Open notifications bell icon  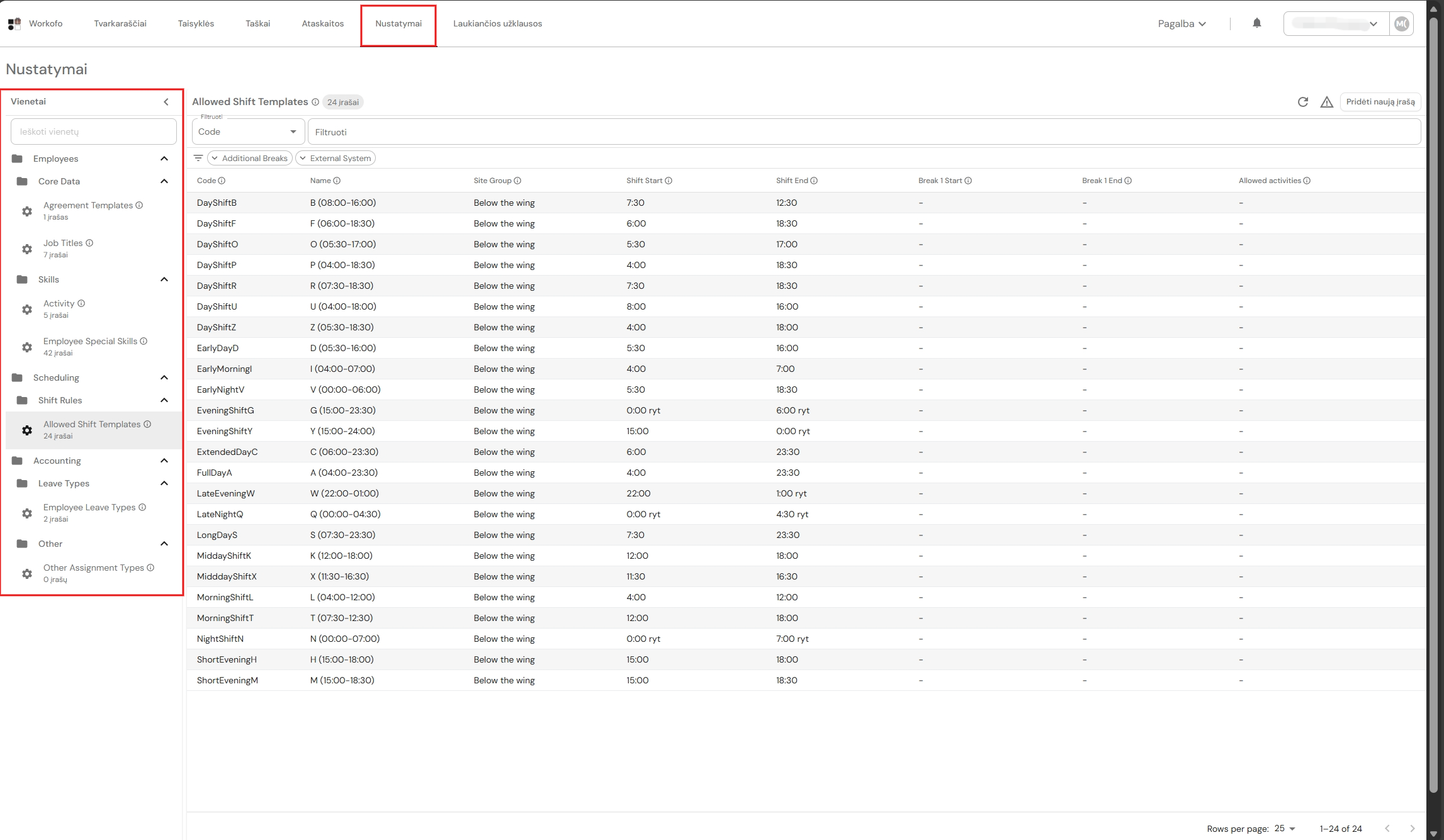[1257, 23]
